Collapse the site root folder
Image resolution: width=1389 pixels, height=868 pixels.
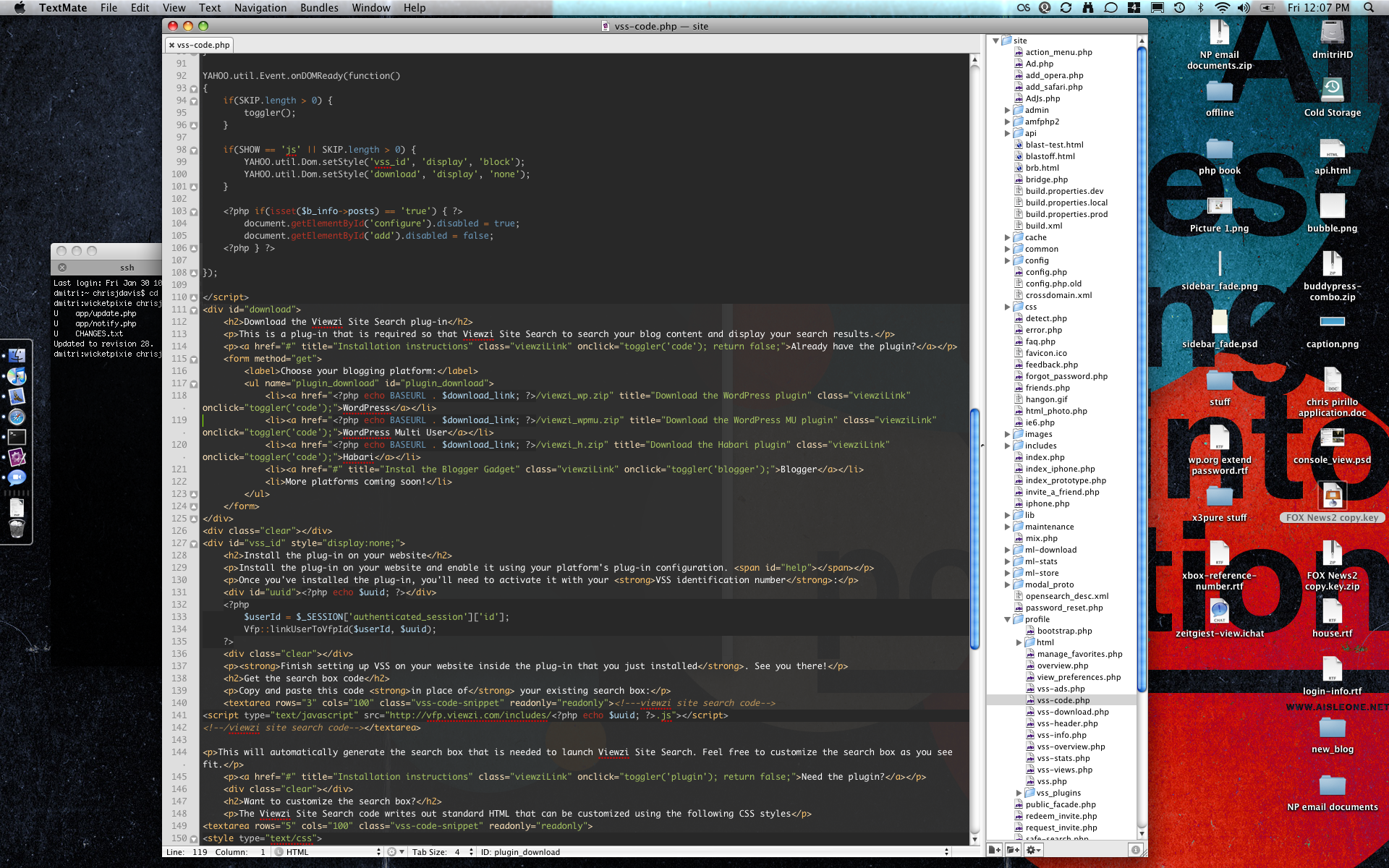tap(995, 41)
